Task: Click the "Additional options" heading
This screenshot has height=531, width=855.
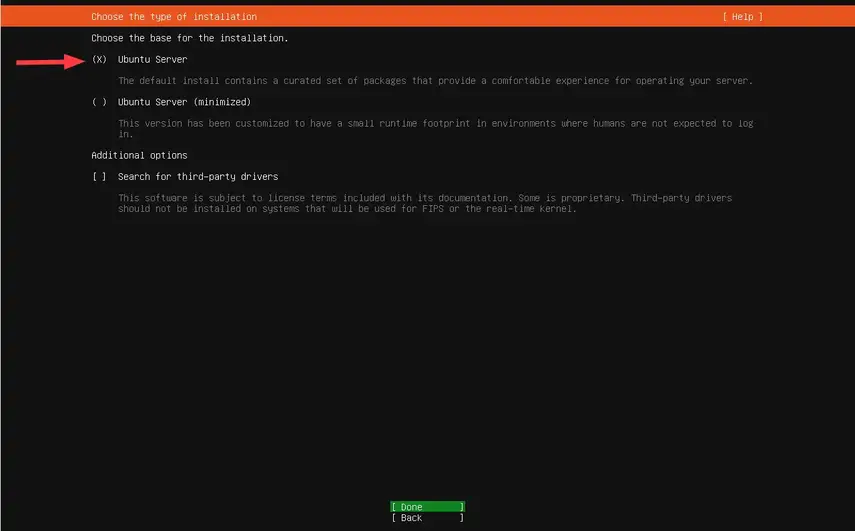Action: 139,156
